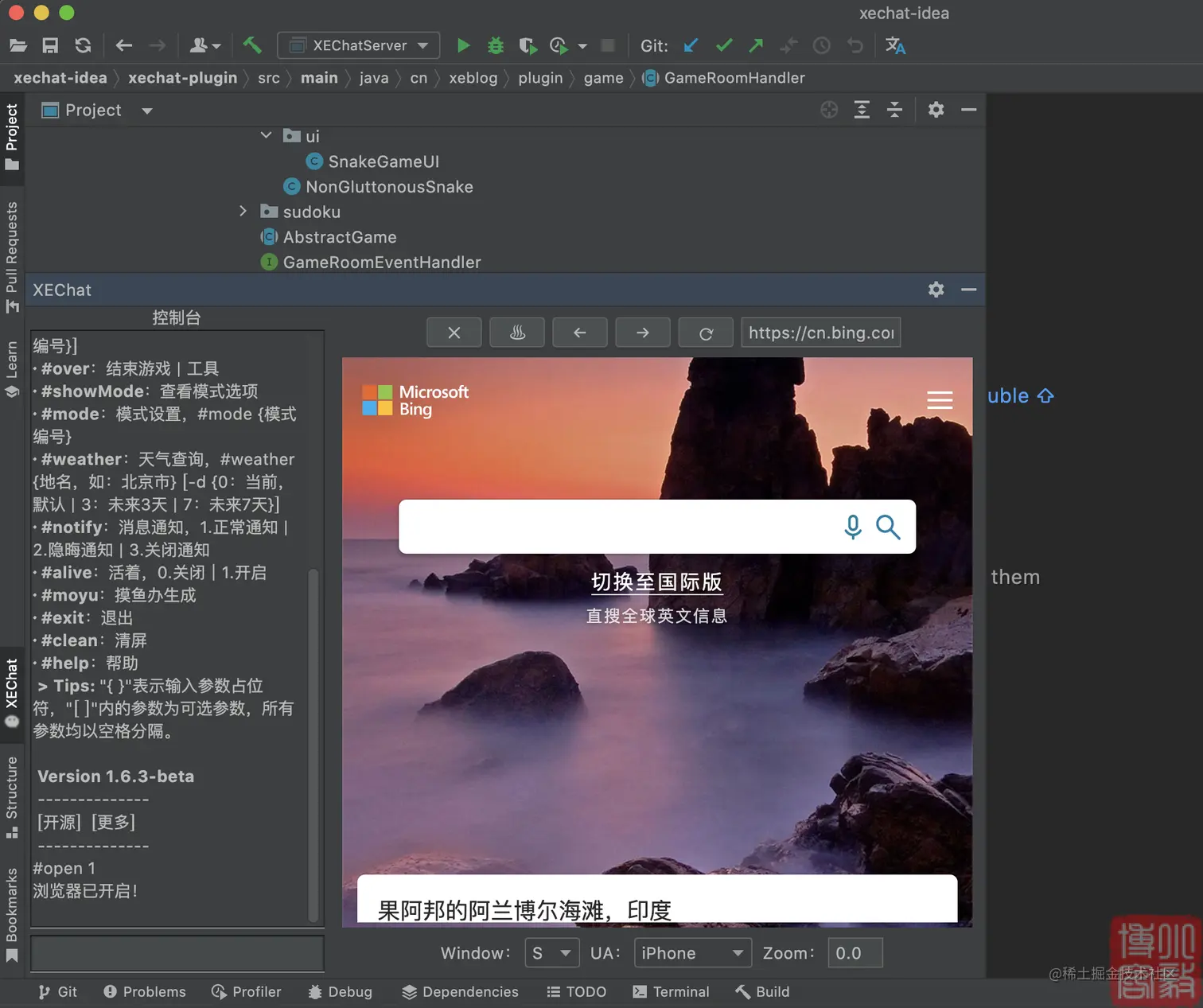Screen dimensions: 1203x1008
Task: Click the Forward navigation arrow in toolbar
Action: [158, 45]
